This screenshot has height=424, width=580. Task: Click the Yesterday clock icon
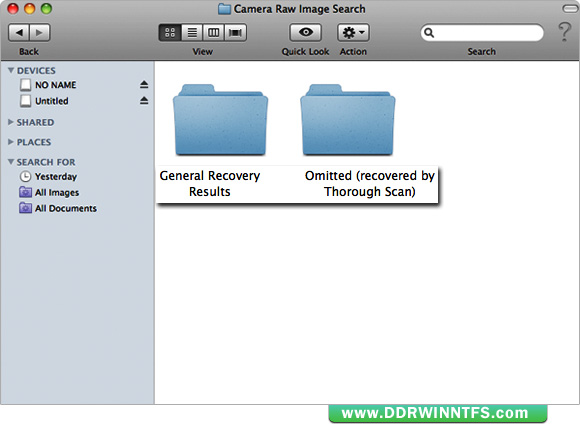[x=25, y=176]
